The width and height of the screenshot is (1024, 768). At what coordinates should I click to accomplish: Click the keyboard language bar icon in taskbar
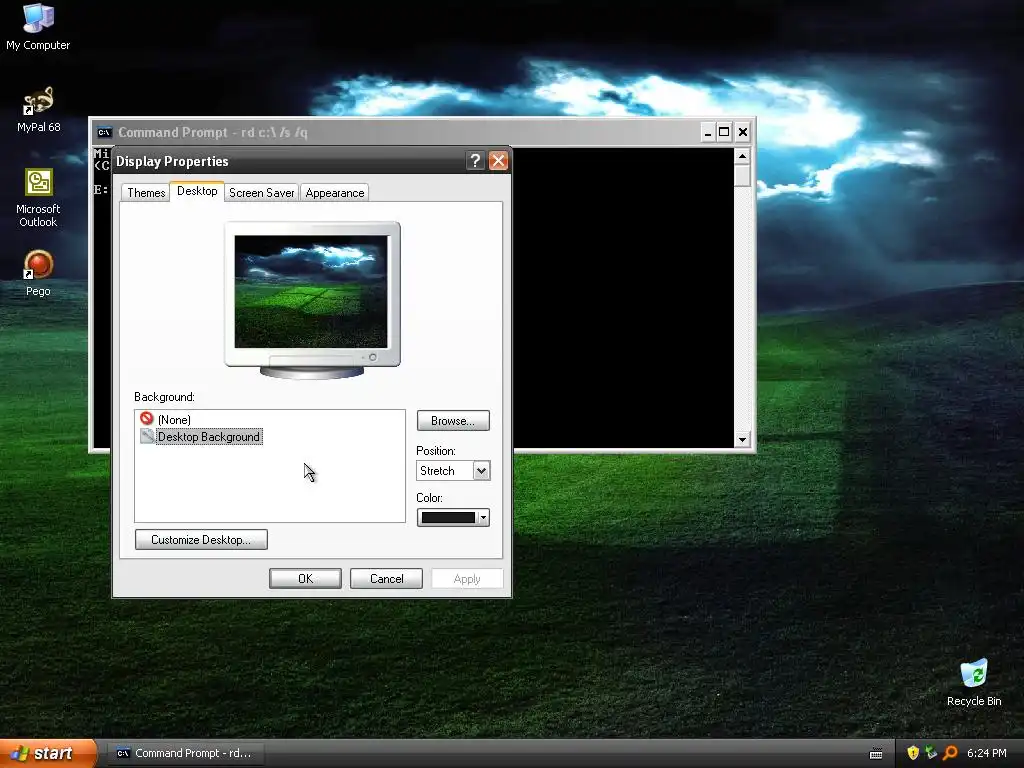[876, 754]
